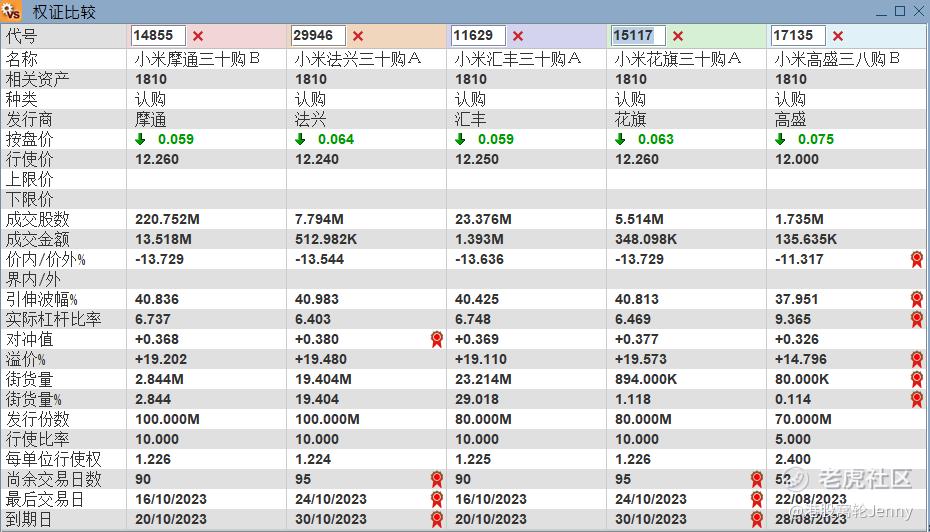Image resolution: width=930 pixels, height=532 pixels.
Task: Click outstanding quantity 23.214M
Action: [x=483, y=379]
